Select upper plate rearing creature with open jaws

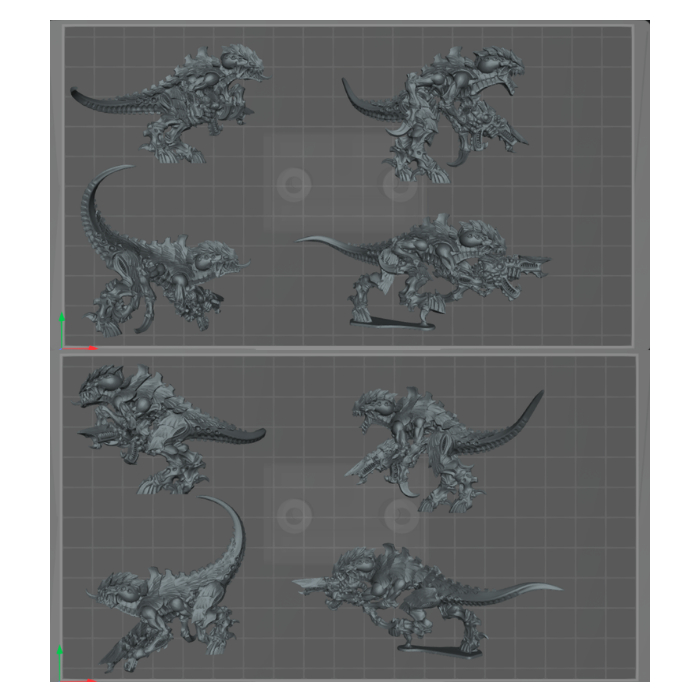(x=435, y=114)
